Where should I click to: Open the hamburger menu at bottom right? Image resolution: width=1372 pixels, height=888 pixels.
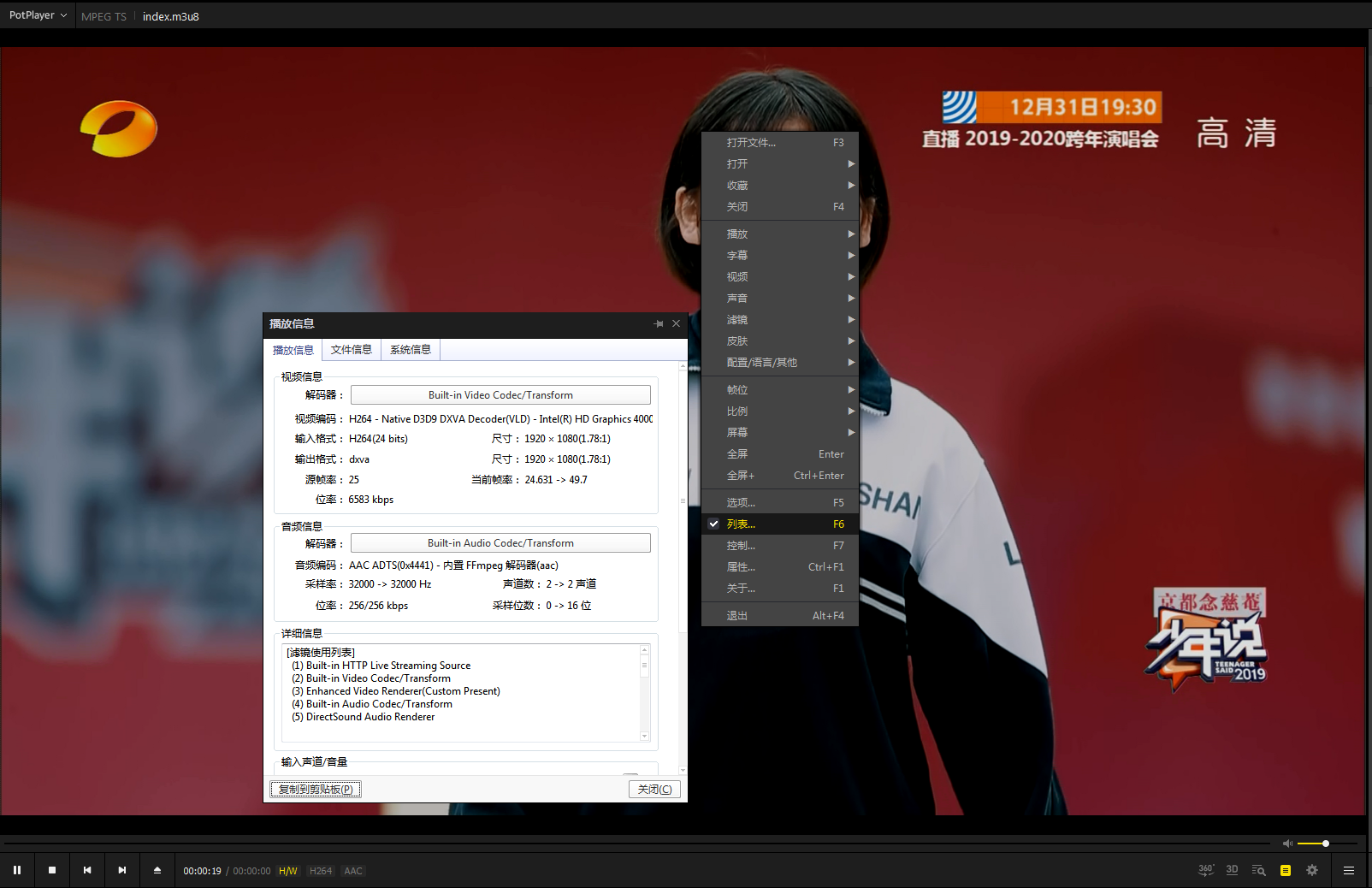click(x=1349, y=870)
